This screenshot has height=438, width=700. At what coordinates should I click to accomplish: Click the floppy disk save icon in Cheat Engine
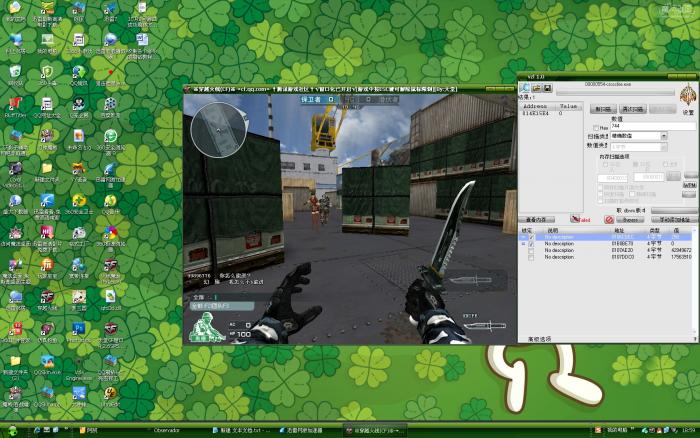pyautogui.click(x=547, y=88)
